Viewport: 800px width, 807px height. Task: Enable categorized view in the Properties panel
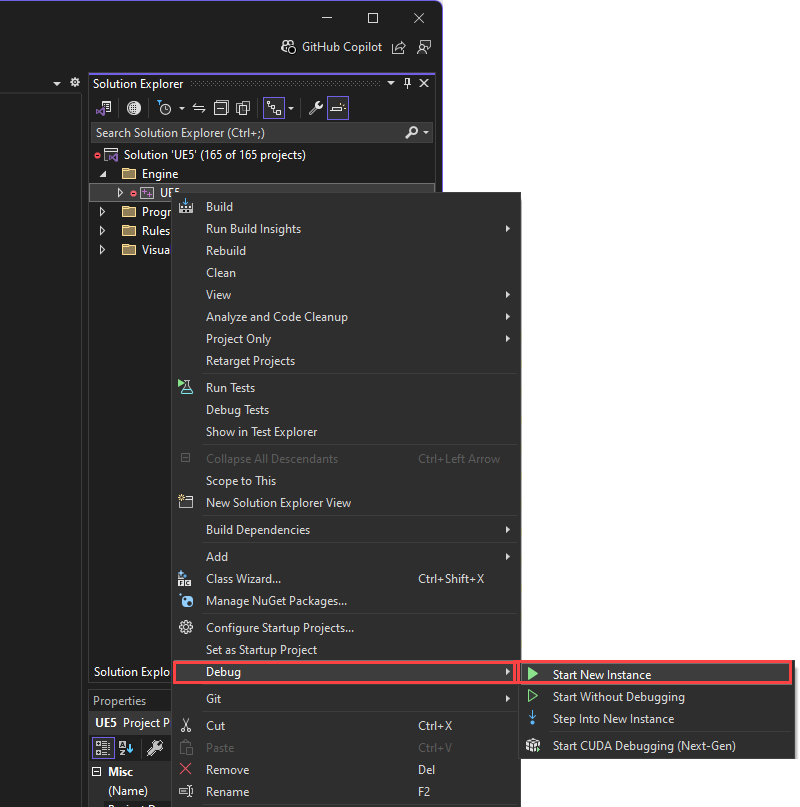[x=103, y=747]
